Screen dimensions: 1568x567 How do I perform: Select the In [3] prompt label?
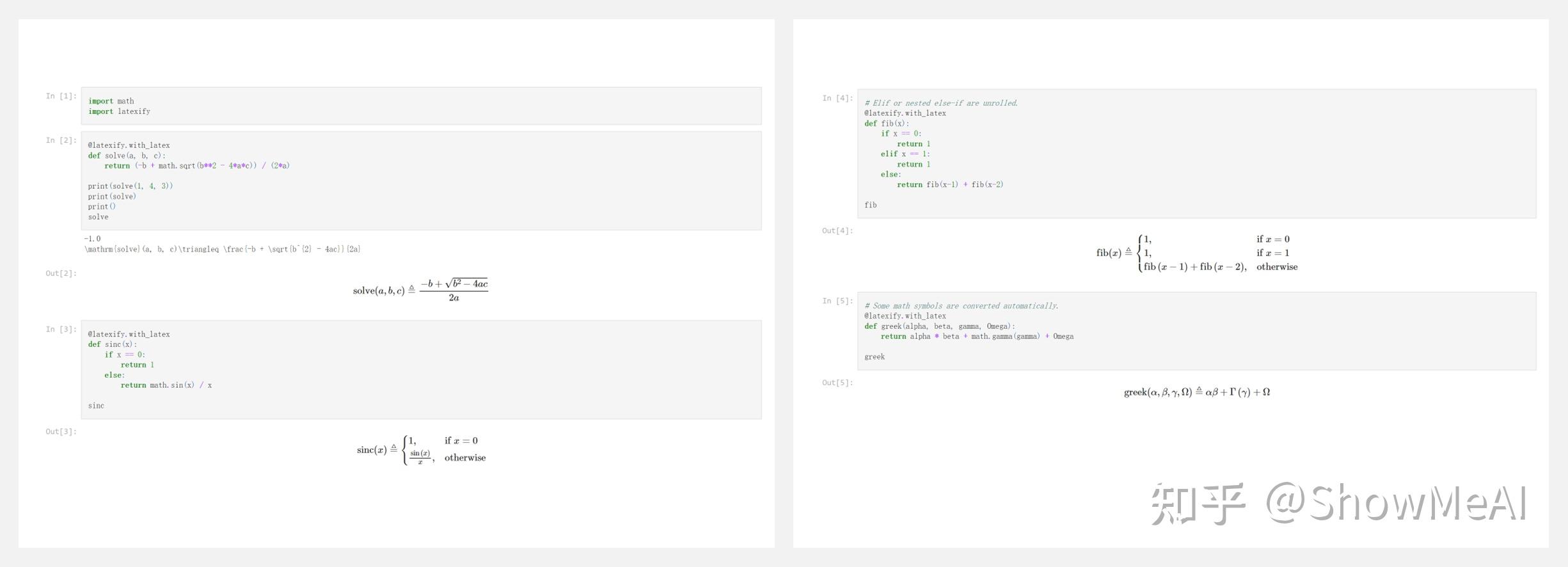(x=61, y=329)
